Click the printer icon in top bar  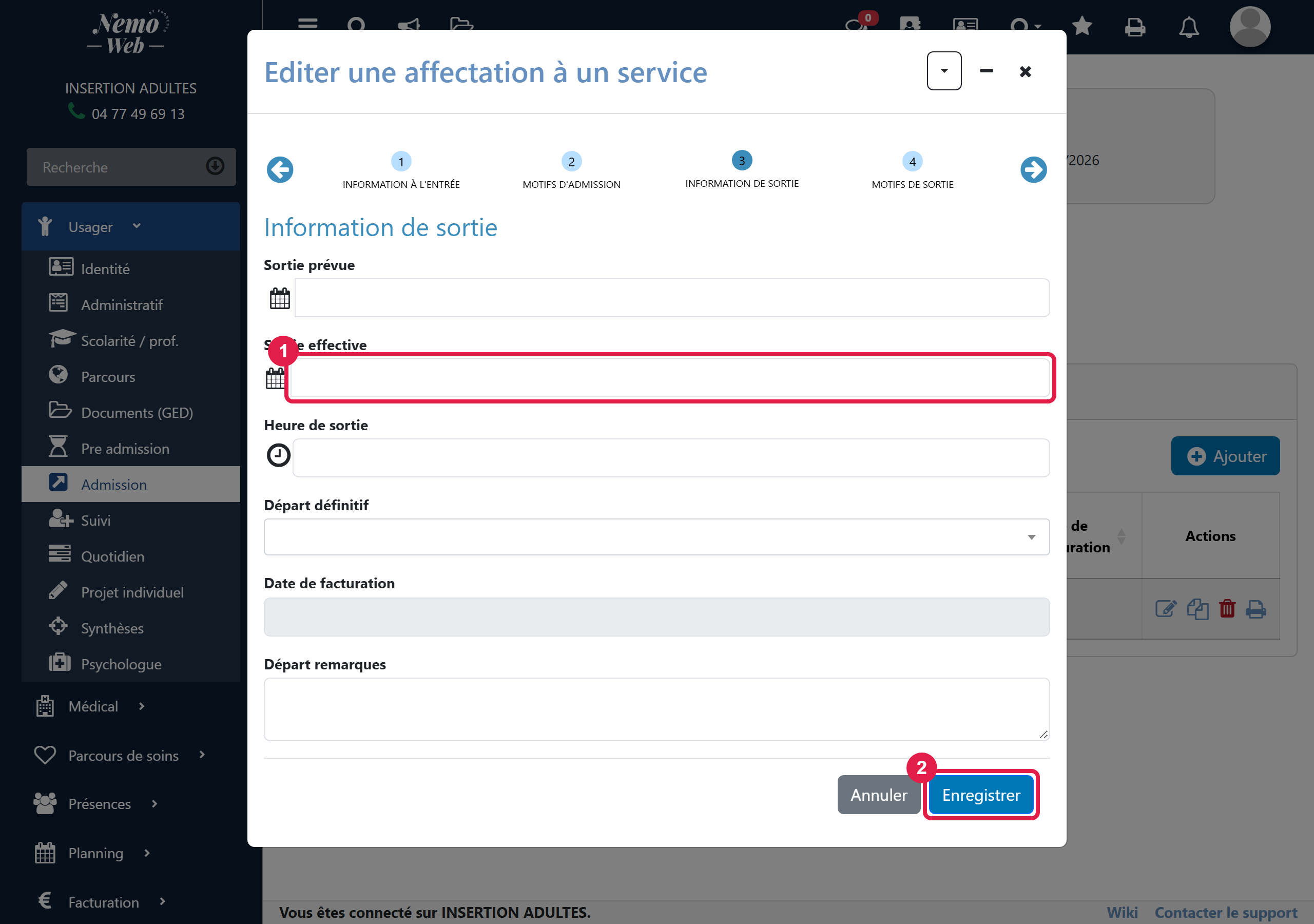click(x=1135, y=27)
